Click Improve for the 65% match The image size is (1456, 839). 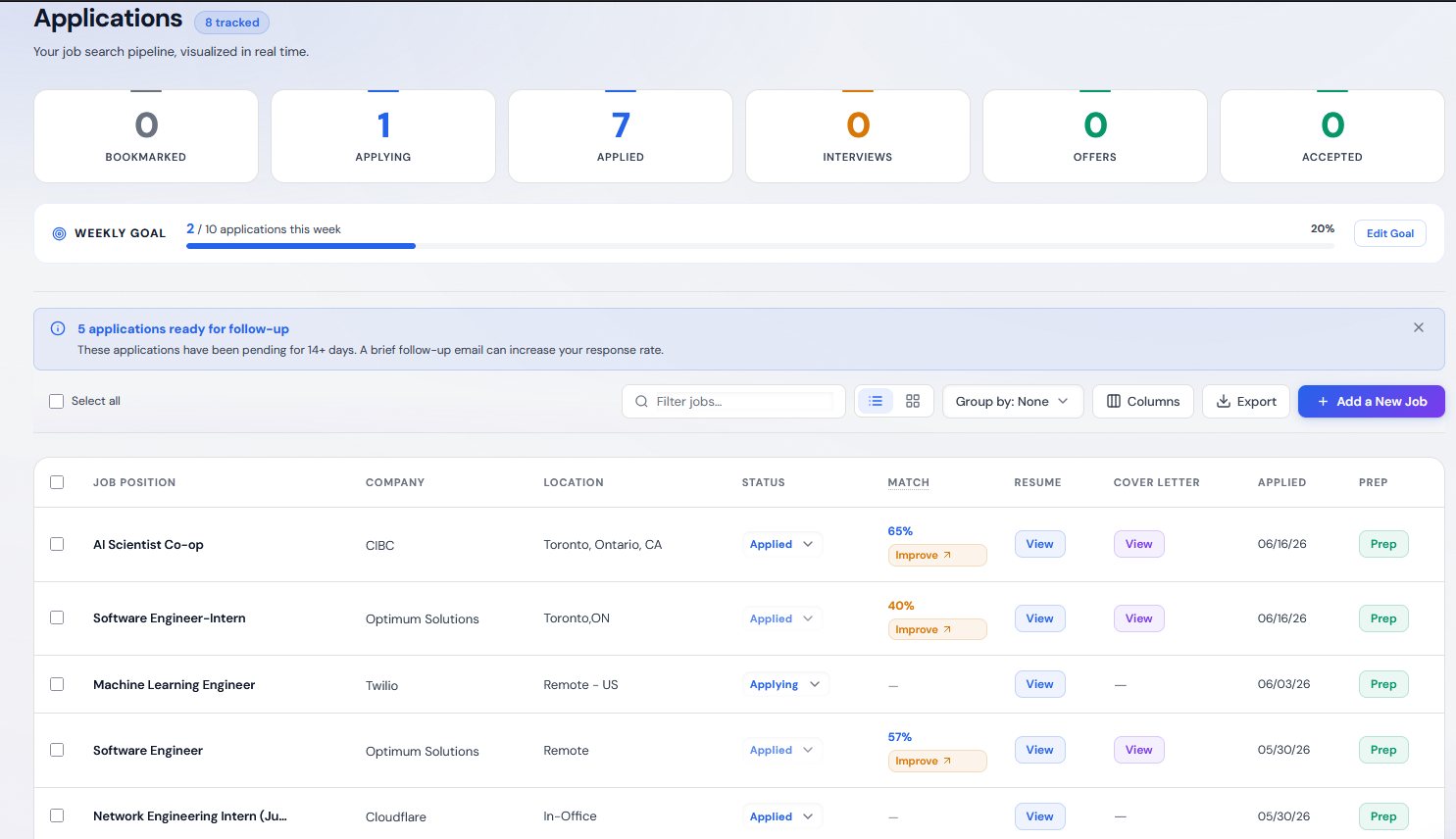pyautogui.click(x=937, y=555)
